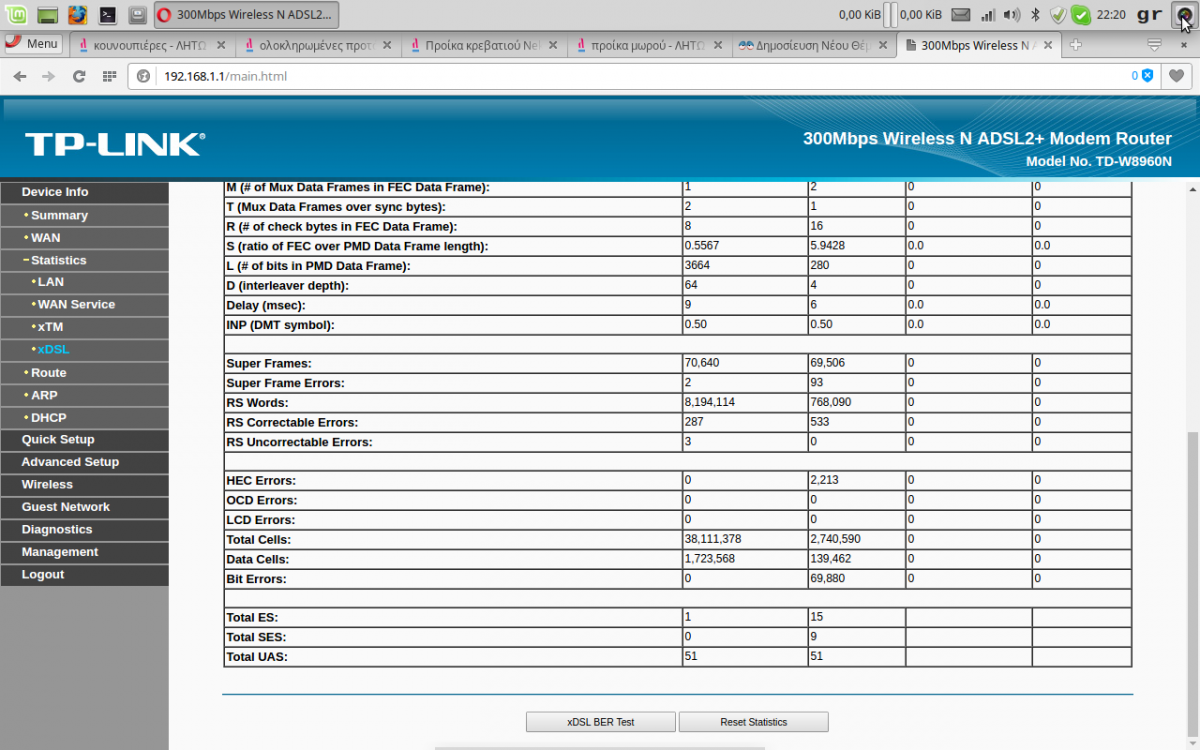Viewport: 1200px width, 750px height.
Task: Open the Linux Mint menu icon
Action: 16,15
